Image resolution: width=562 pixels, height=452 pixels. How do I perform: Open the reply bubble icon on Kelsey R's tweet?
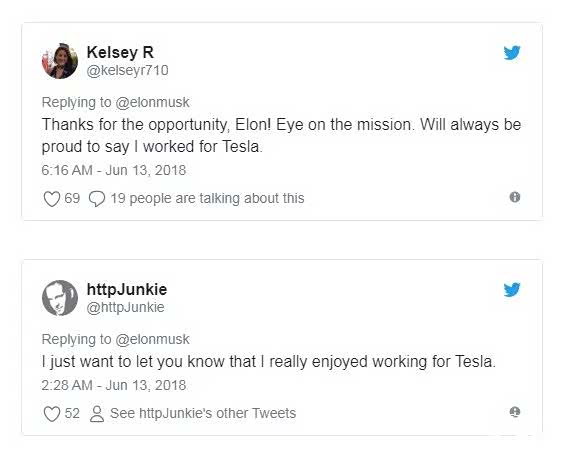tap(97, 199)
